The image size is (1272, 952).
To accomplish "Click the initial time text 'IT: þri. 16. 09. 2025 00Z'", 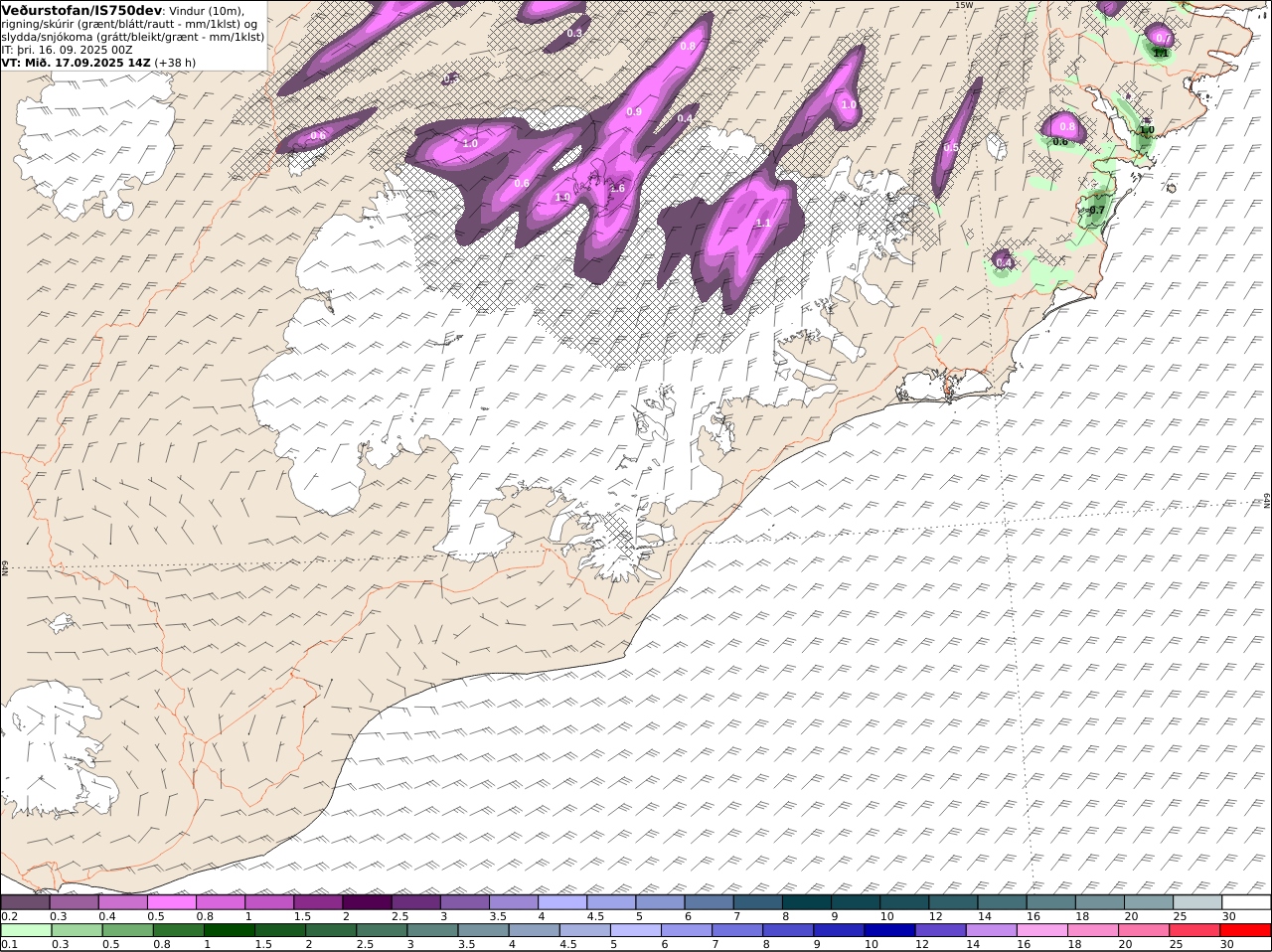I will pyautogui.click(x=67, y=49).
